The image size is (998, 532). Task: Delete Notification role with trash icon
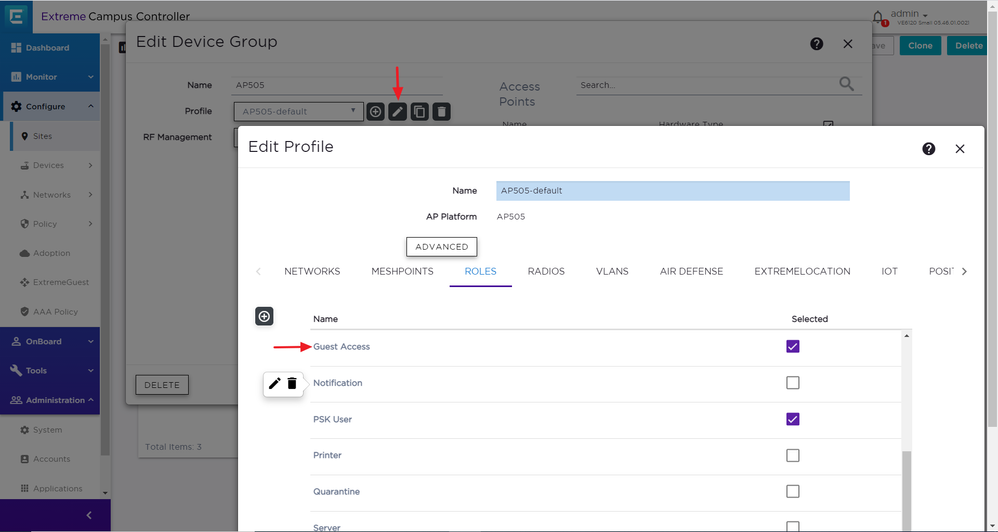(x=292, y=383)
